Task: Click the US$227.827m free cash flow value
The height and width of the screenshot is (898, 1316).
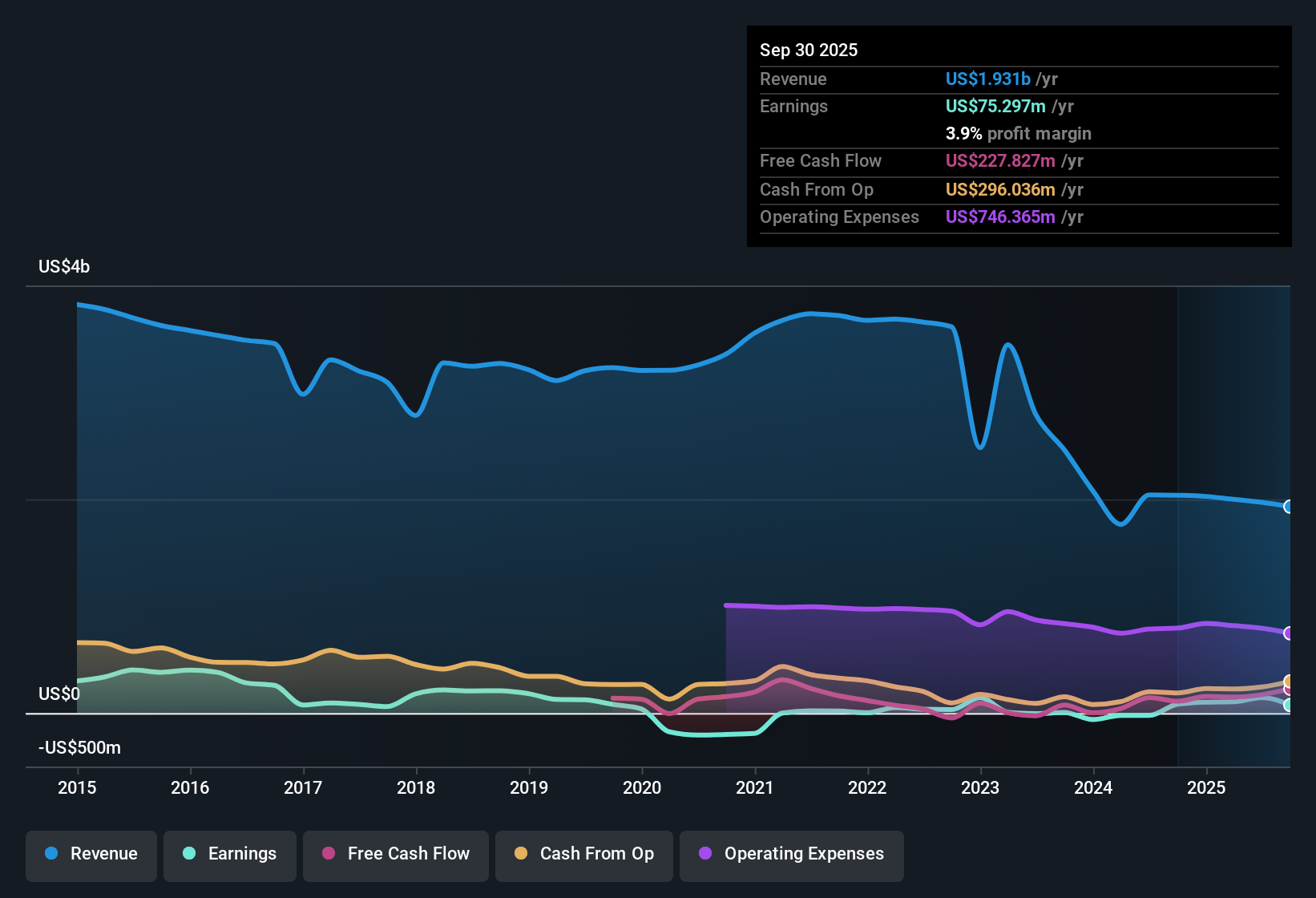Action: pyautogui.click(x=1000, y=160)
